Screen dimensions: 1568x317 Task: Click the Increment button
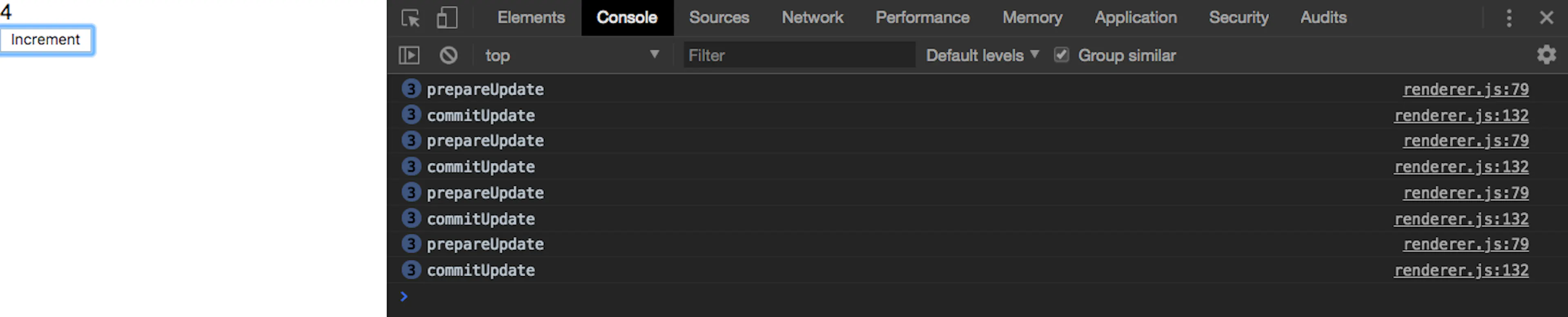tap(46, 40)
